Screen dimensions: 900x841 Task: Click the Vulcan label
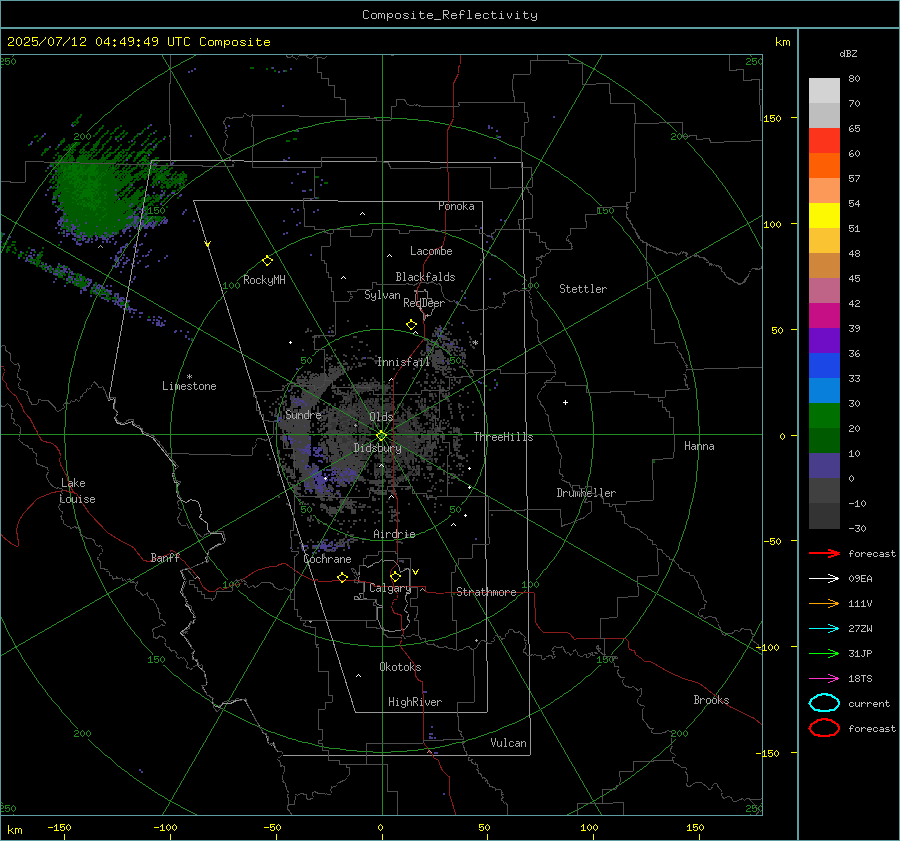[508, 743]
